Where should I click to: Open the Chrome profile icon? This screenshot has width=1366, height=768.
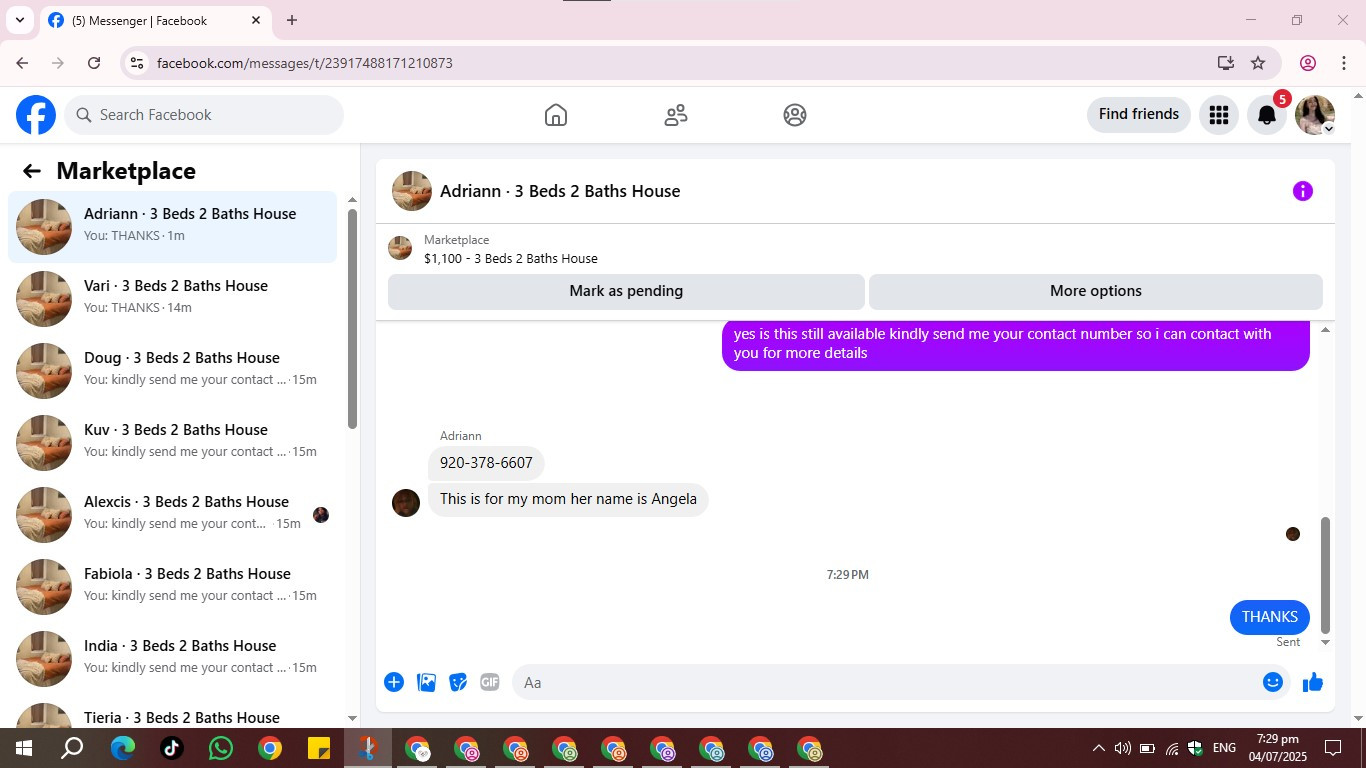tap(1308, 63)
